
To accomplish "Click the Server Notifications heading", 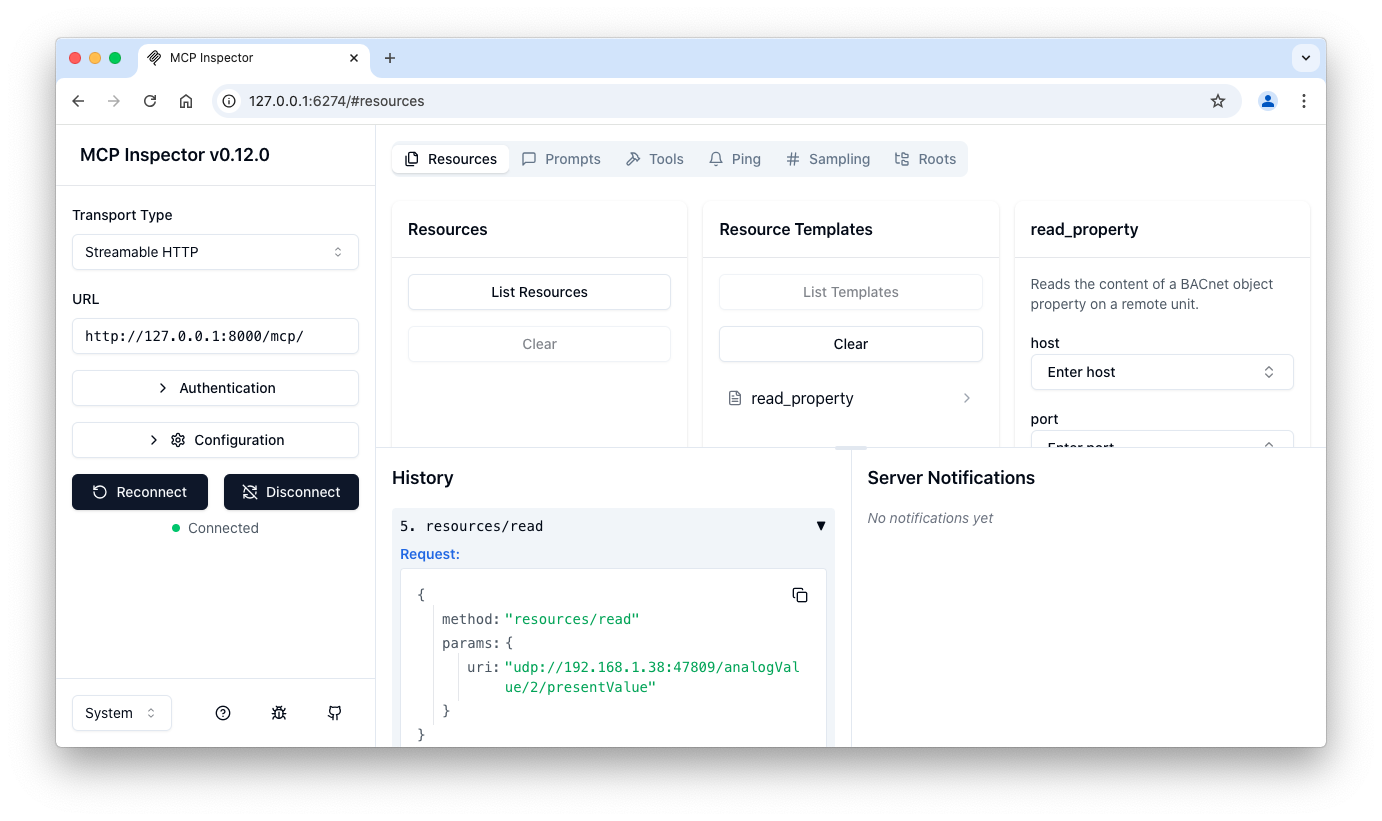I will [x=951, y=478].
